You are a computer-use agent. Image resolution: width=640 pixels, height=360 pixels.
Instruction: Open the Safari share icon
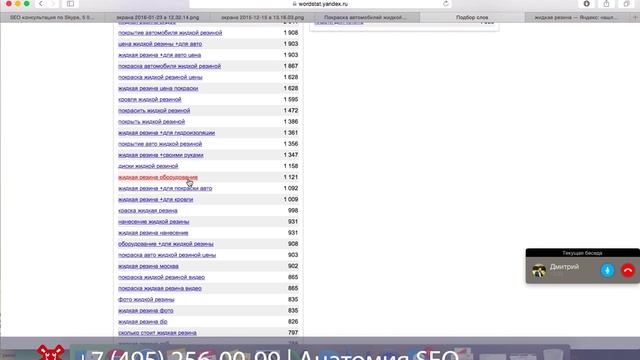607,4
